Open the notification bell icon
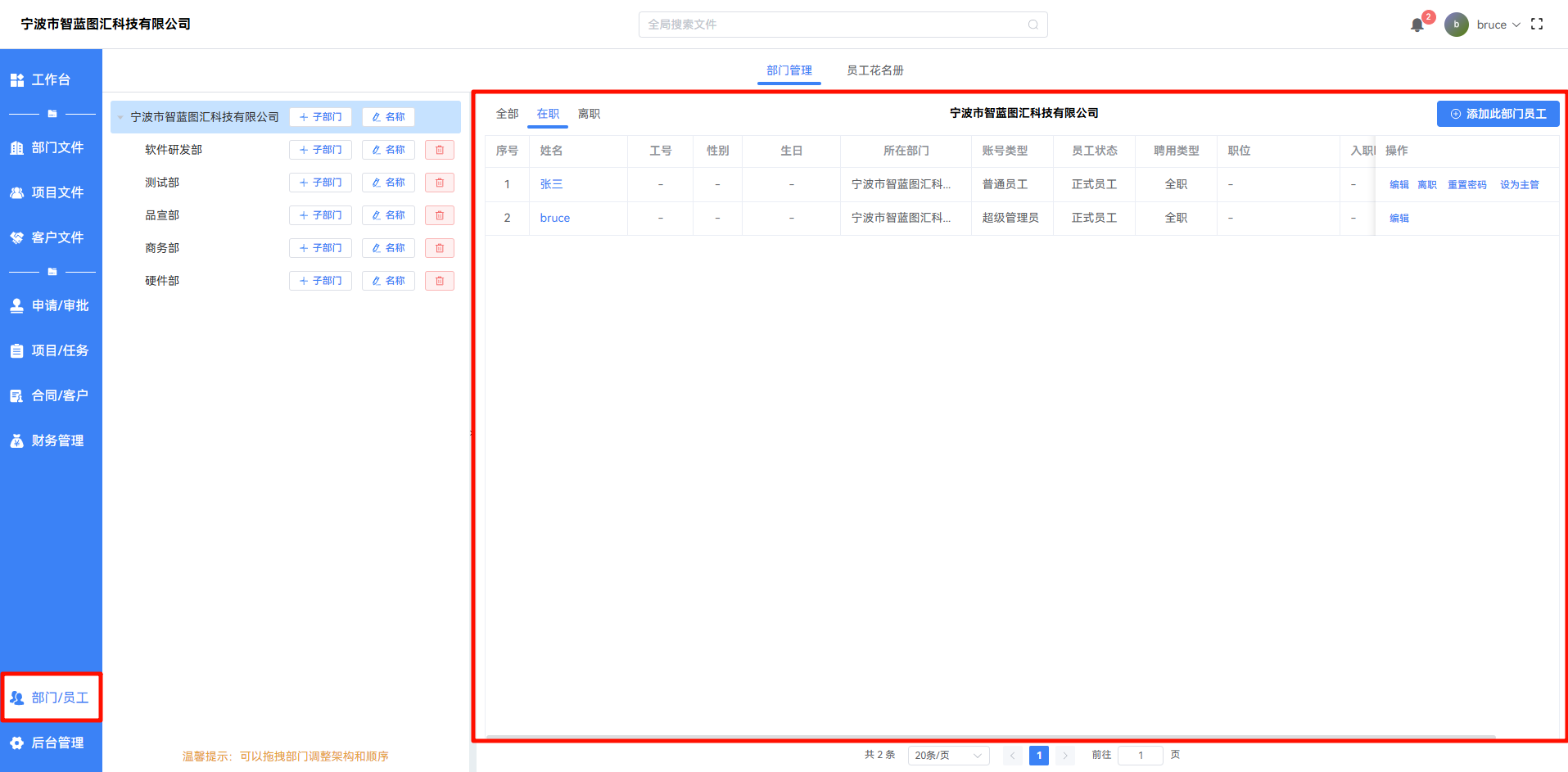Image resolution: width=1568 pixels, height=772 pixels. tap(1417, 25)
